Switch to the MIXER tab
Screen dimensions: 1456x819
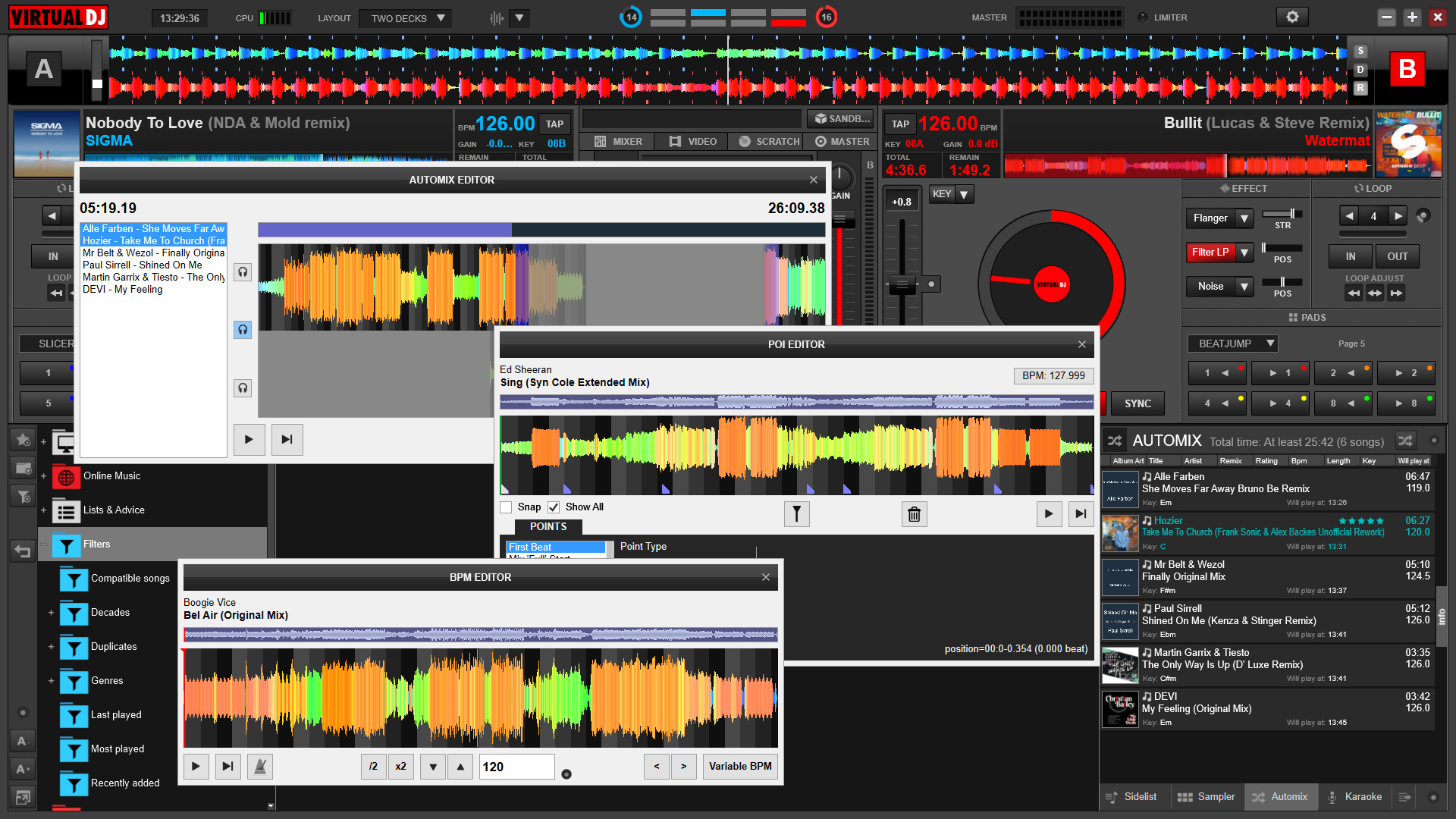pyautogui.click(x=619, y=142)
